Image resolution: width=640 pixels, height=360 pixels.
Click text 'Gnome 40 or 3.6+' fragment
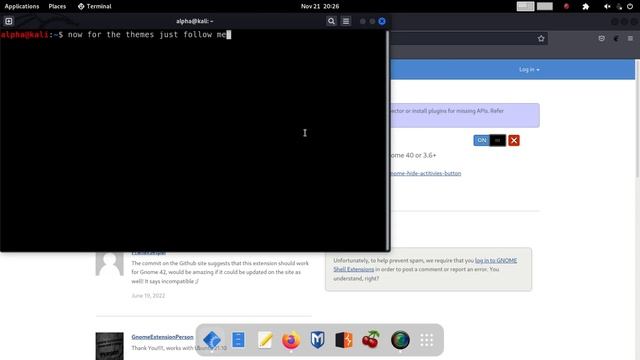click(413, 155)
